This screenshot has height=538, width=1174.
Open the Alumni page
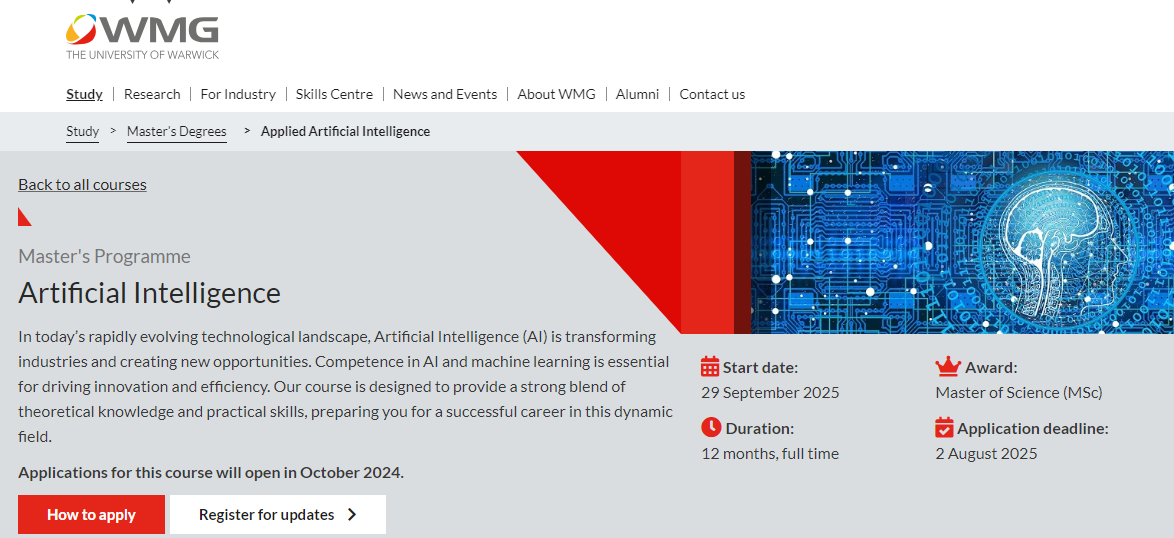pyautogui.click(x=637, y=94)
